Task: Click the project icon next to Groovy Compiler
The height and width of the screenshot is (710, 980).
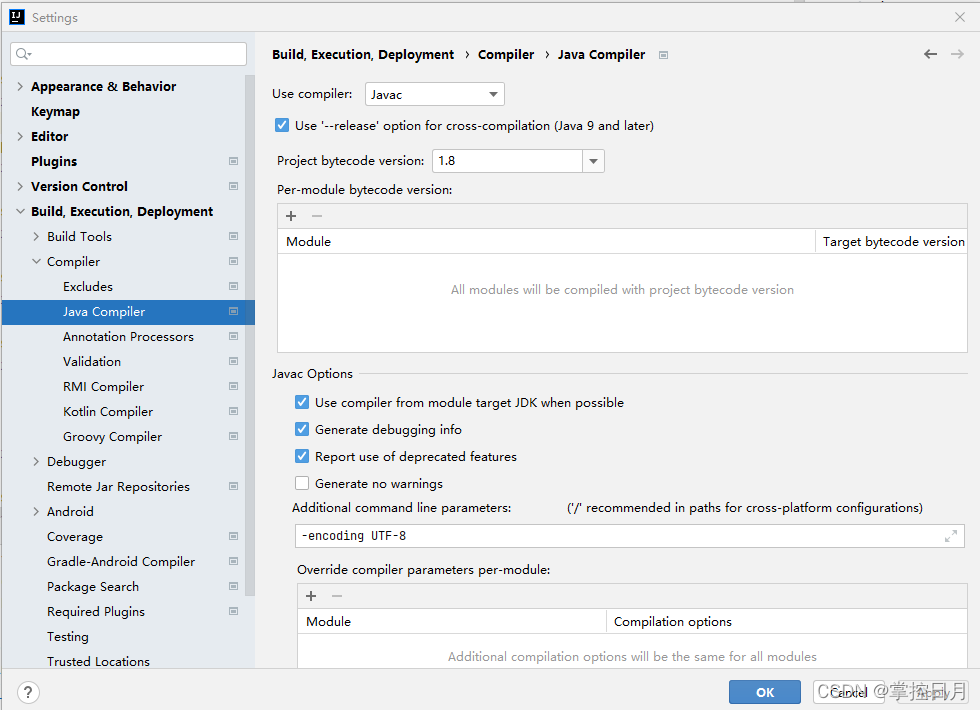Action: (x=233, y=436)
